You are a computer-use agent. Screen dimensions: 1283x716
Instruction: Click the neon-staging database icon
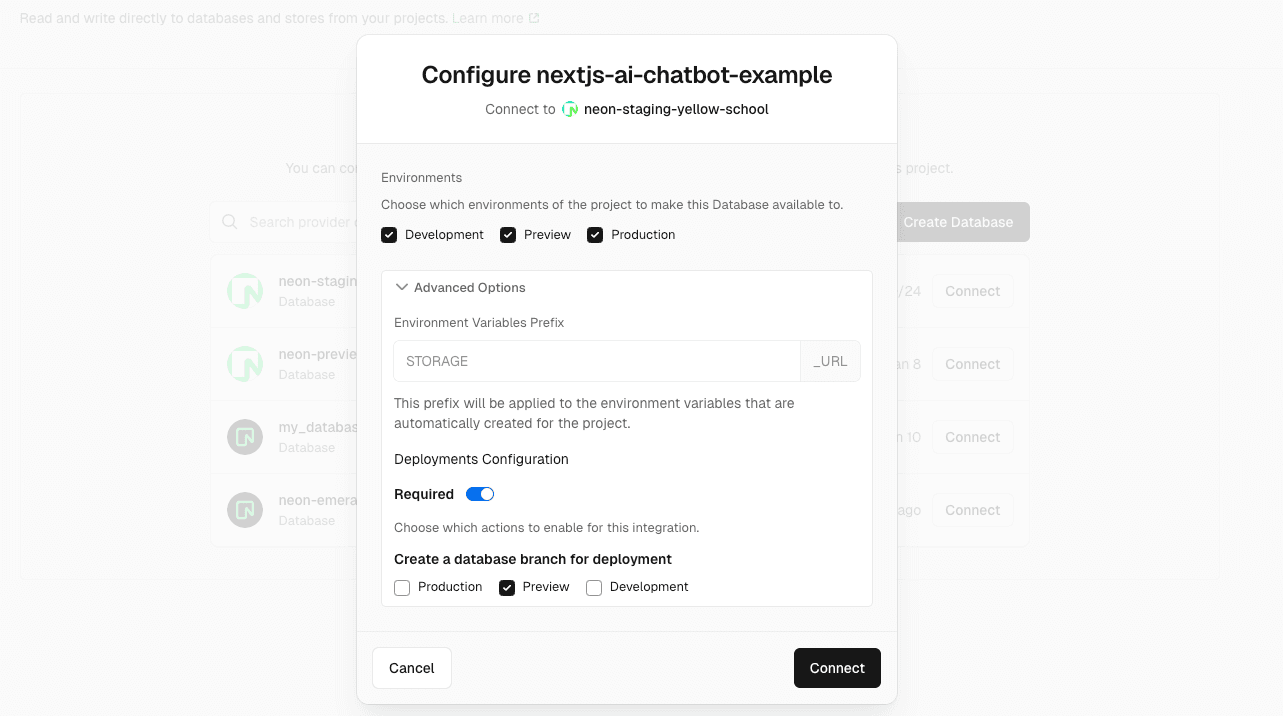point(245,290)
